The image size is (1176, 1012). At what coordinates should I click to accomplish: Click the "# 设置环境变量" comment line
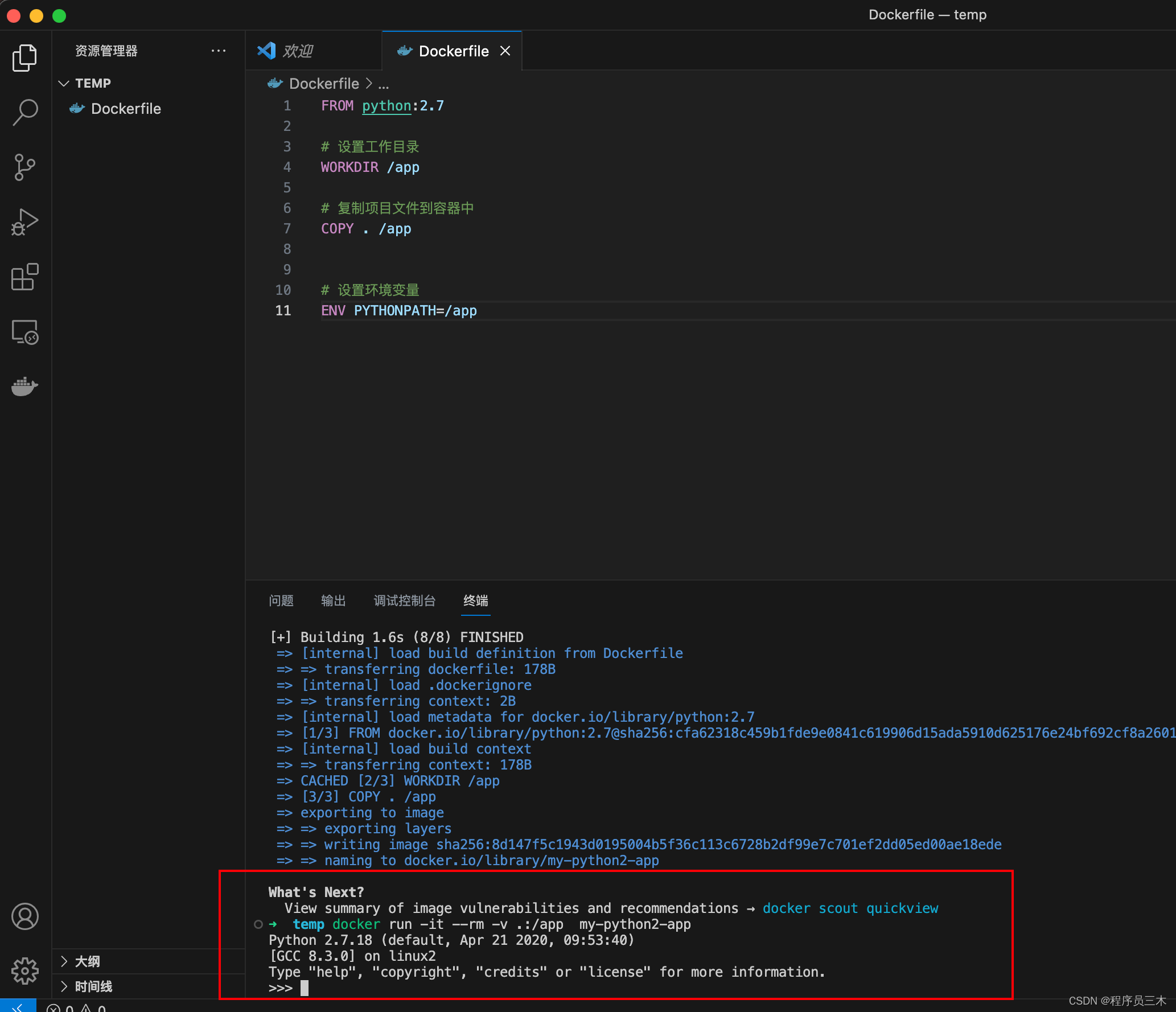(370, 290)
